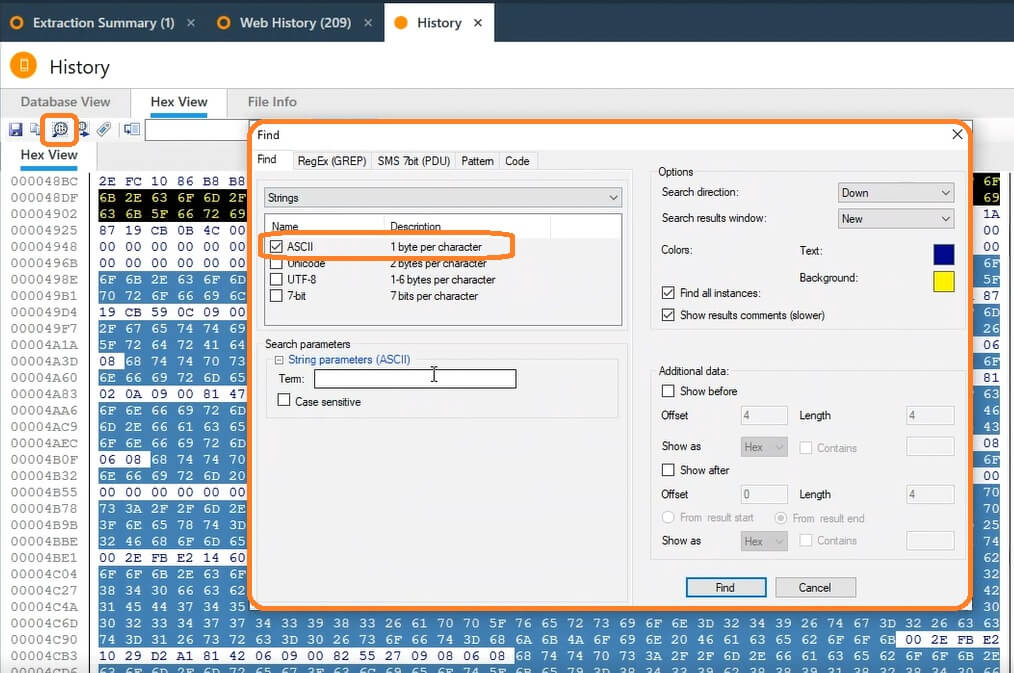
Task: Tick the Case sensitive checkbox
Action: pos(283,400)
